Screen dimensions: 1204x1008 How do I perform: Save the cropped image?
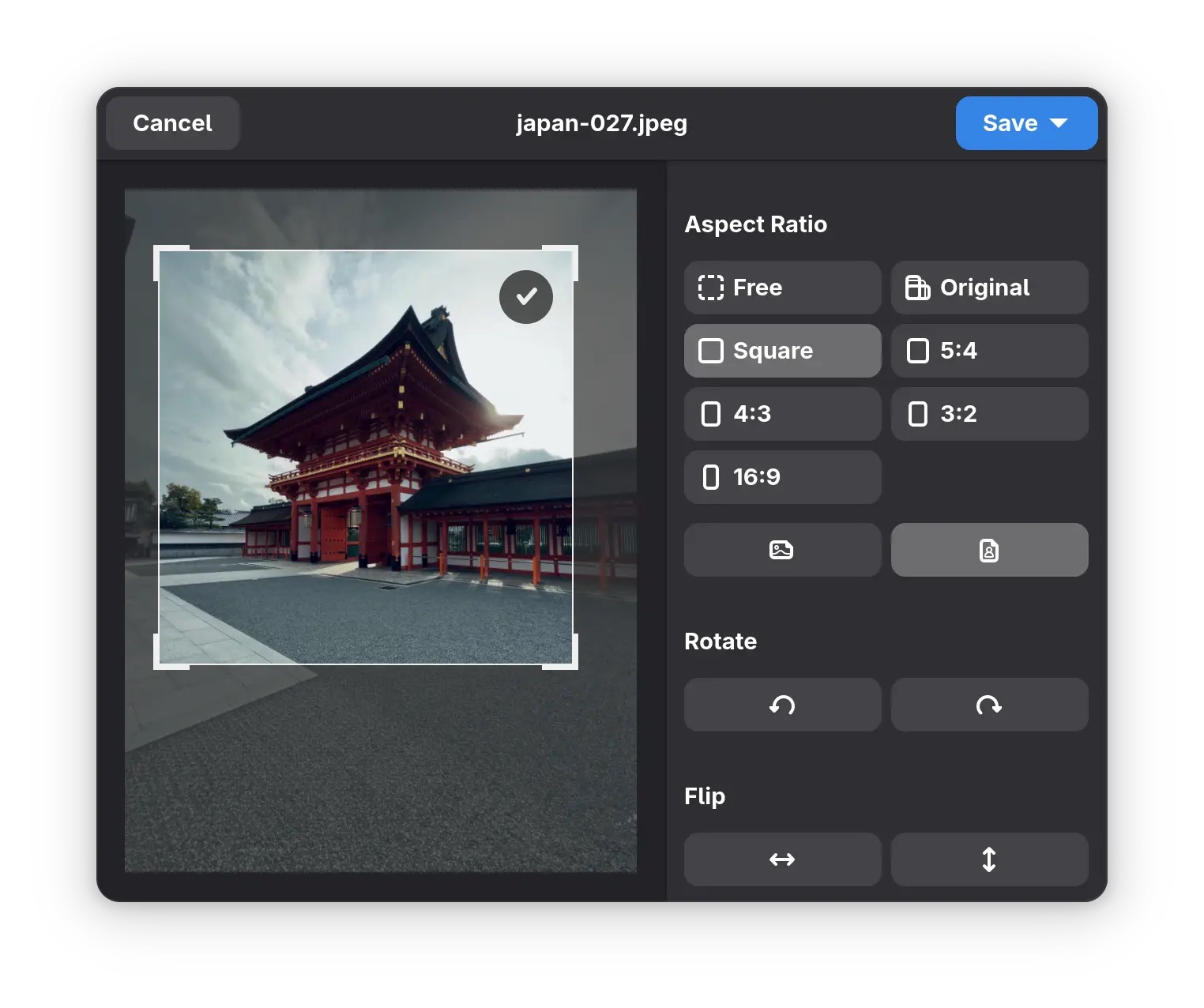tap(1011, 123)
